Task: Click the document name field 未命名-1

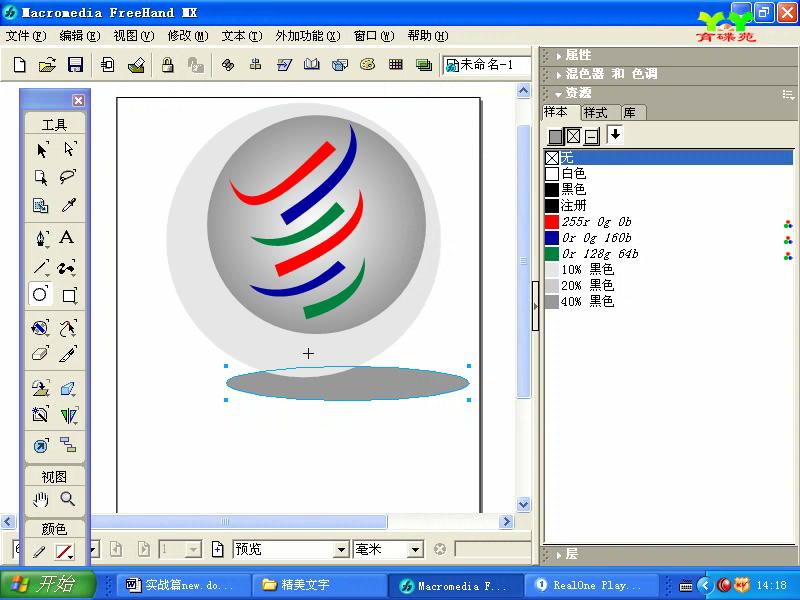Action: click(x=487, y=65)
